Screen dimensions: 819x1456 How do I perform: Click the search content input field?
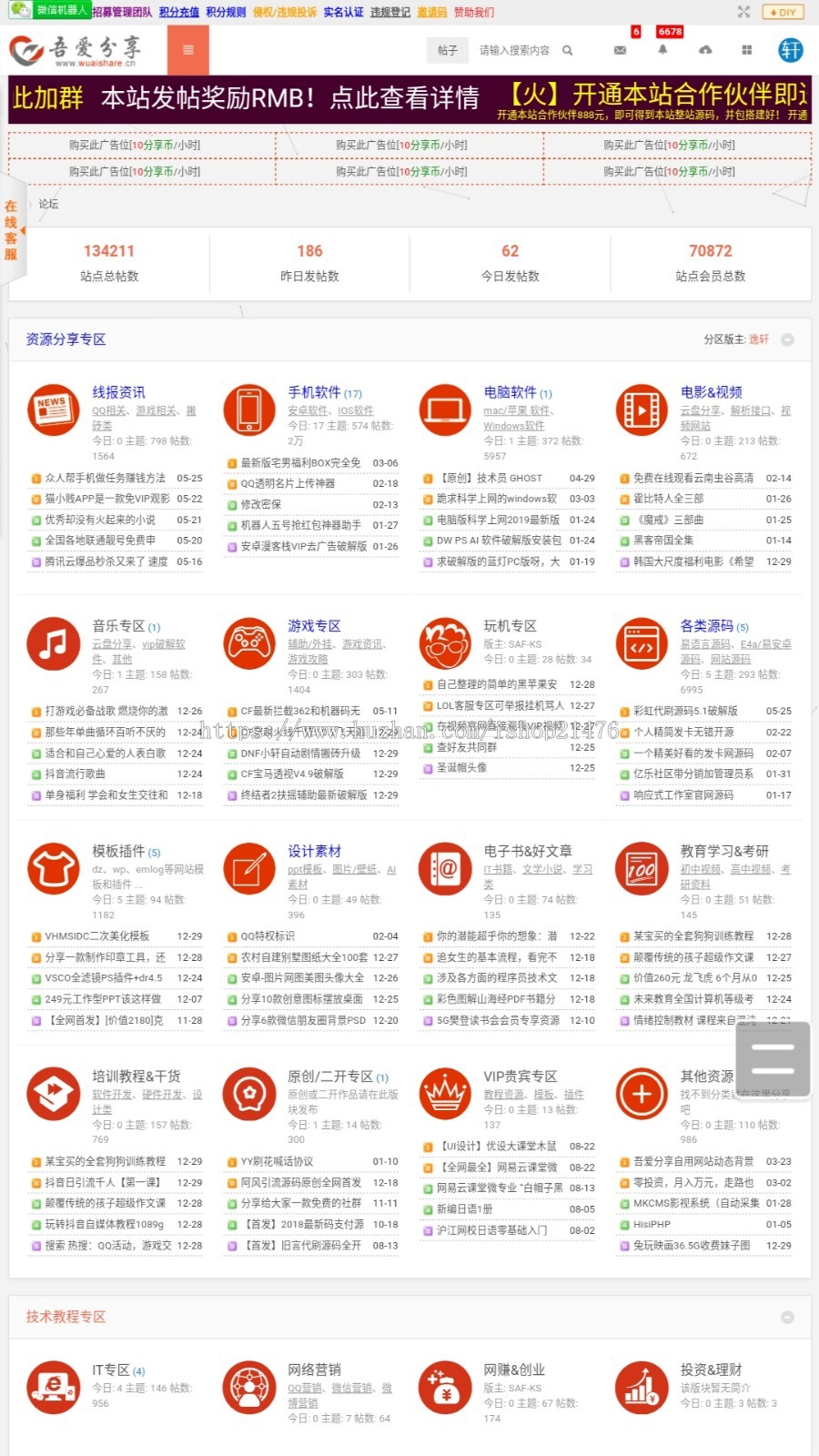[515, 50]
